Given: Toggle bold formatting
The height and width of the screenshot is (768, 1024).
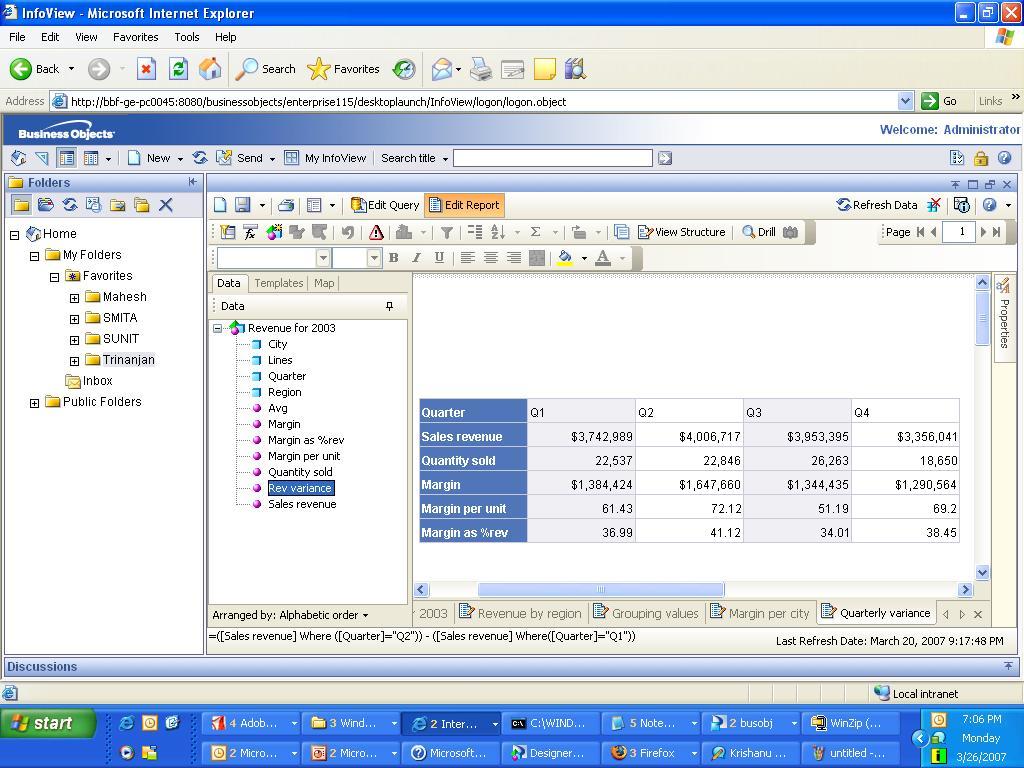Looking at the screenshot, I should (393, 257).
